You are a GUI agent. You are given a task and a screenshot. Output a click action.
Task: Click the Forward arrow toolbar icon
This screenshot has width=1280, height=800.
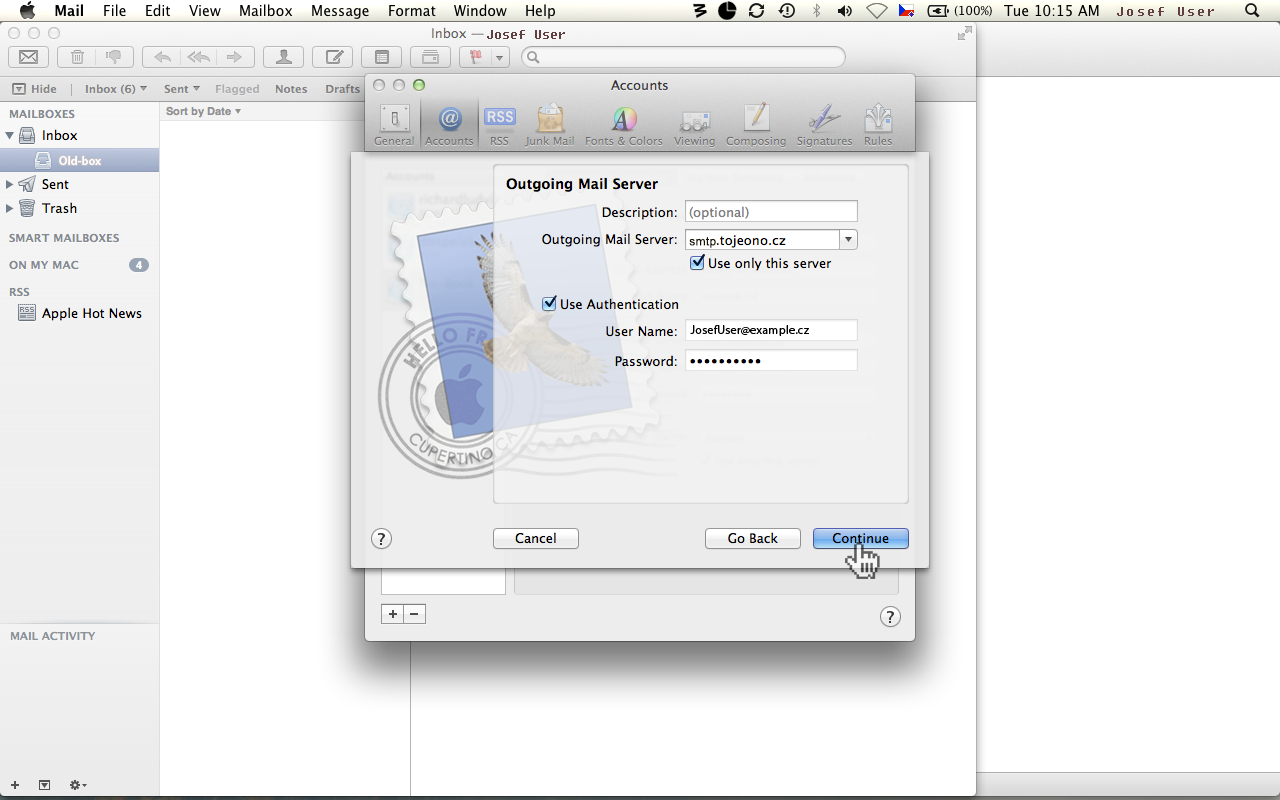click(234, 57)
